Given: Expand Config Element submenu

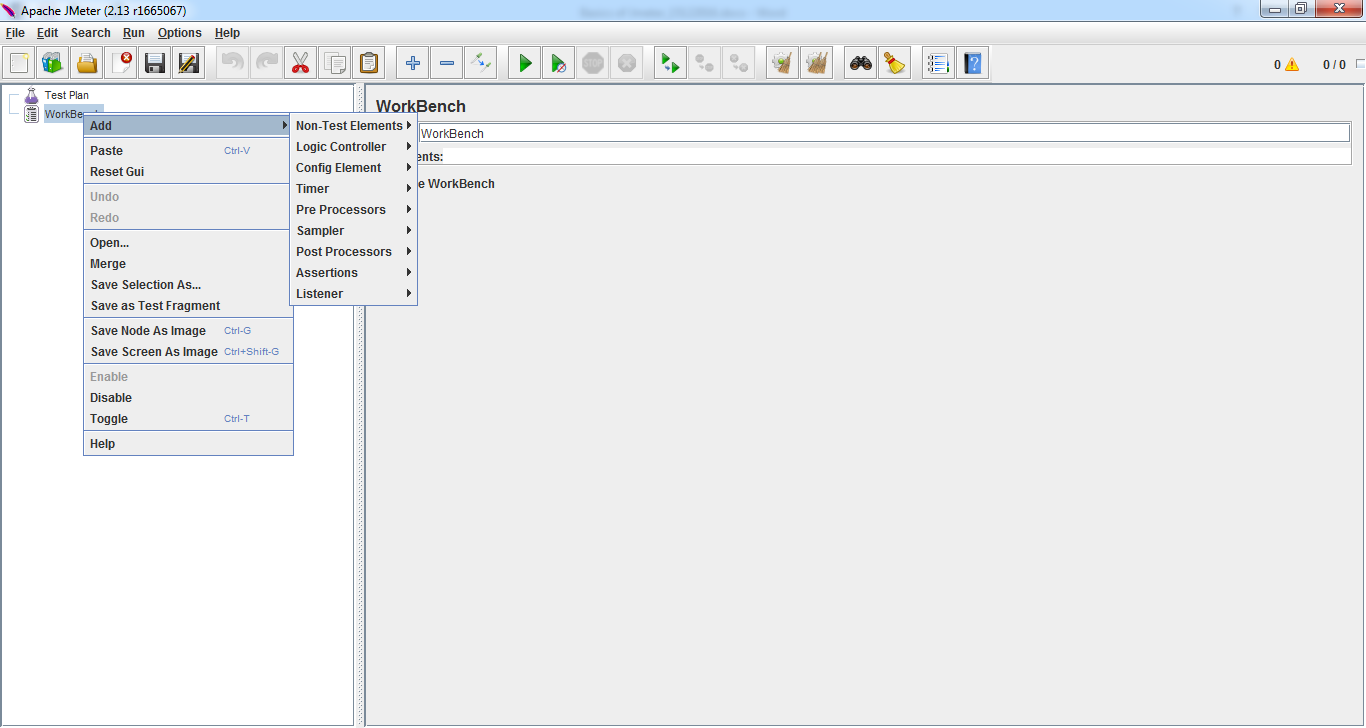Looking at the screenshot, I should (x=353, y=168).
